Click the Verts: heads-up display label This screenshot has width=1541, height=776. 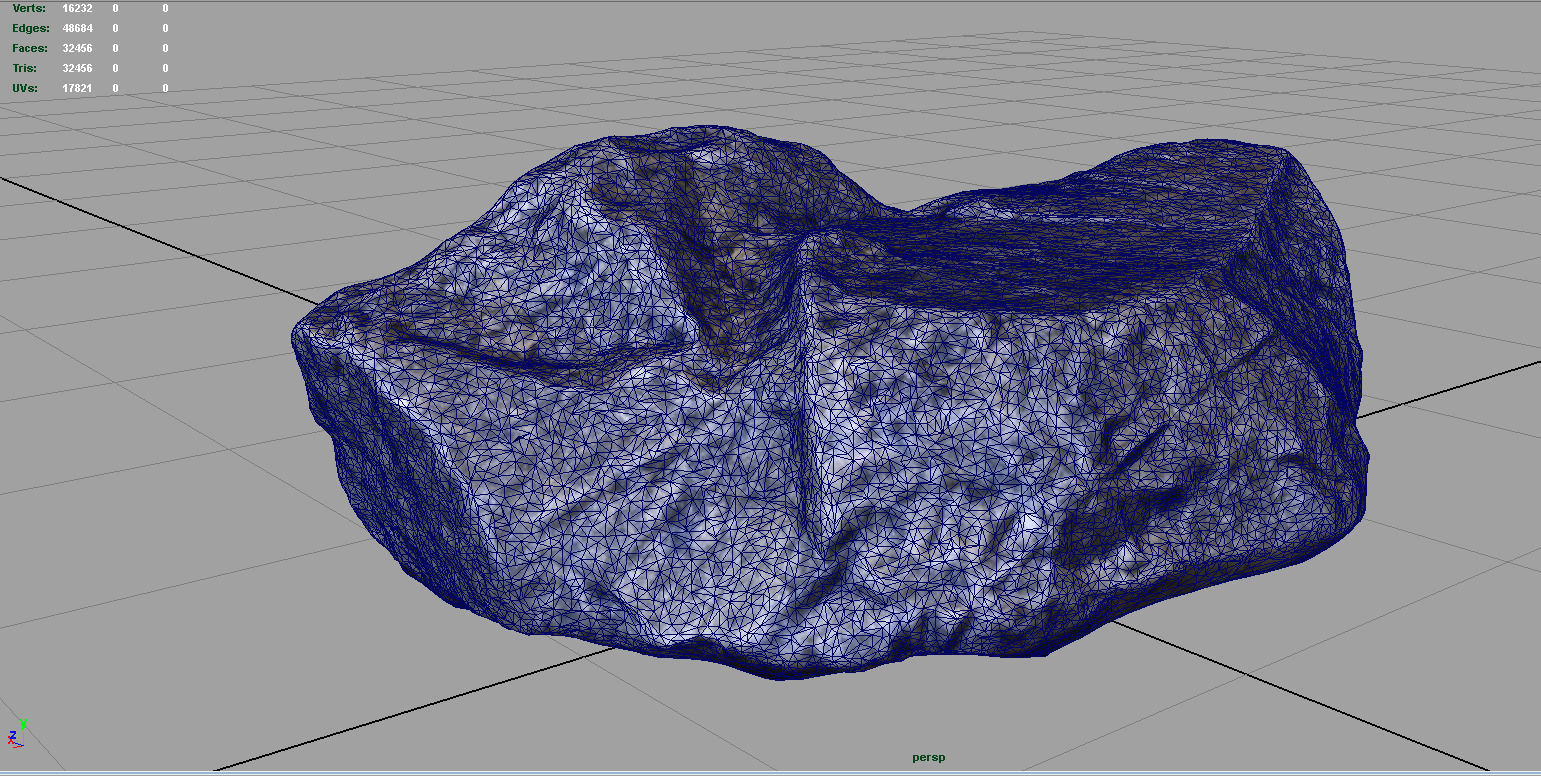tap(28, 8)
